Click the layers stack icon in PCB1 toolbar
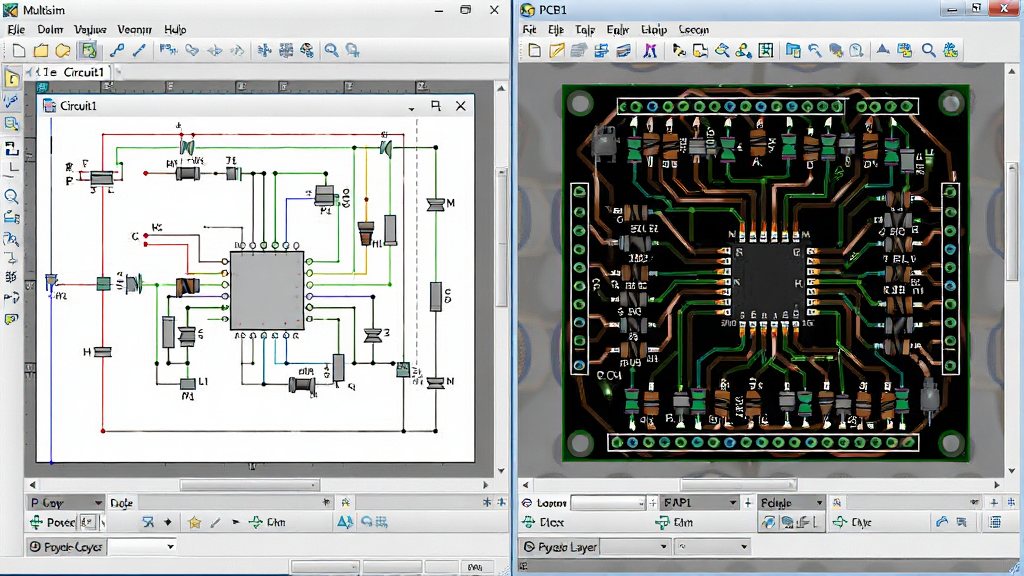The width and height of the screenshot is (1024, 576). point(579,50)
